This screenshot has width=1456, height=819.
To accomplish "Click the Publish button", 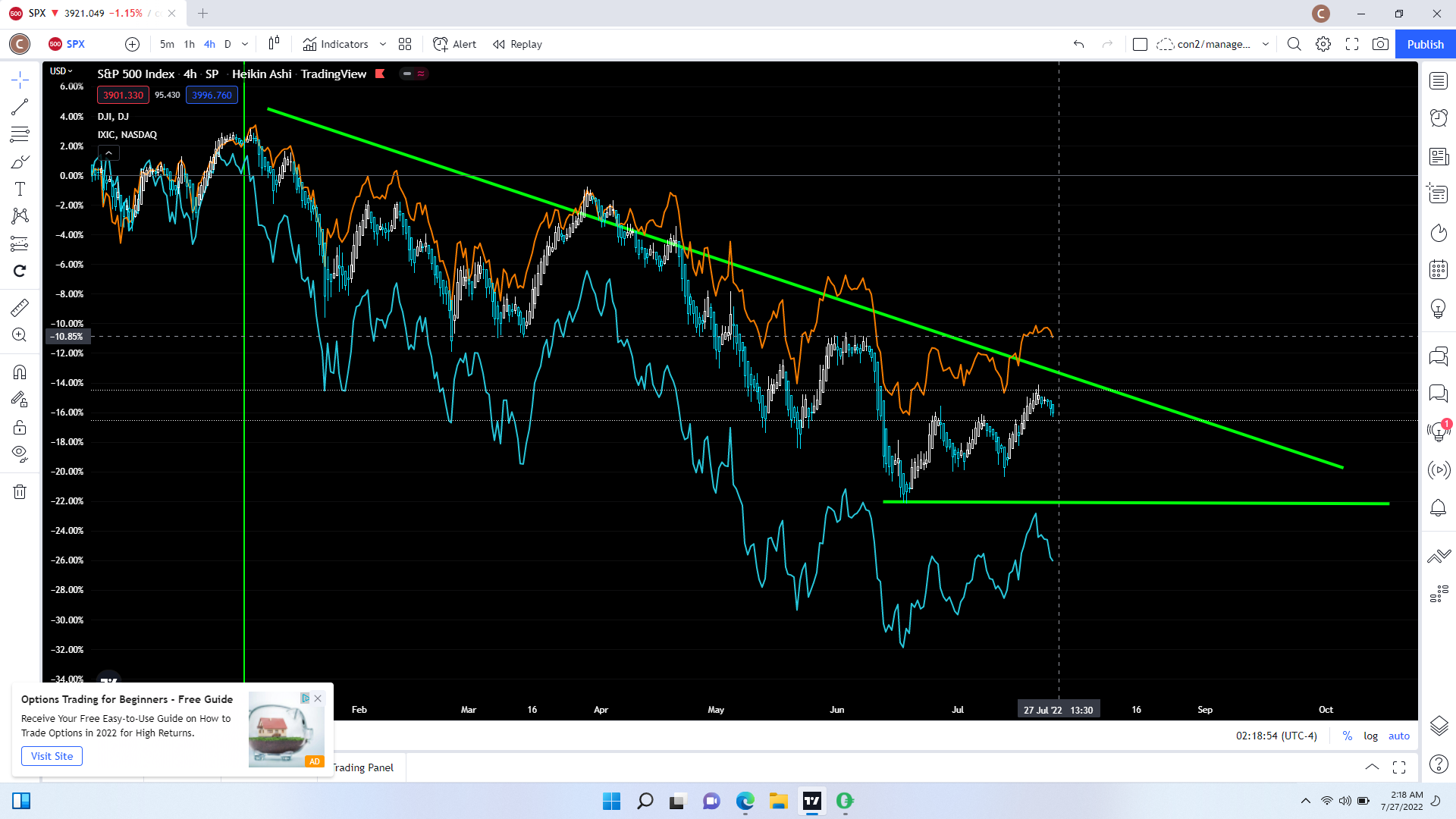I will [x=1425, y=44].
